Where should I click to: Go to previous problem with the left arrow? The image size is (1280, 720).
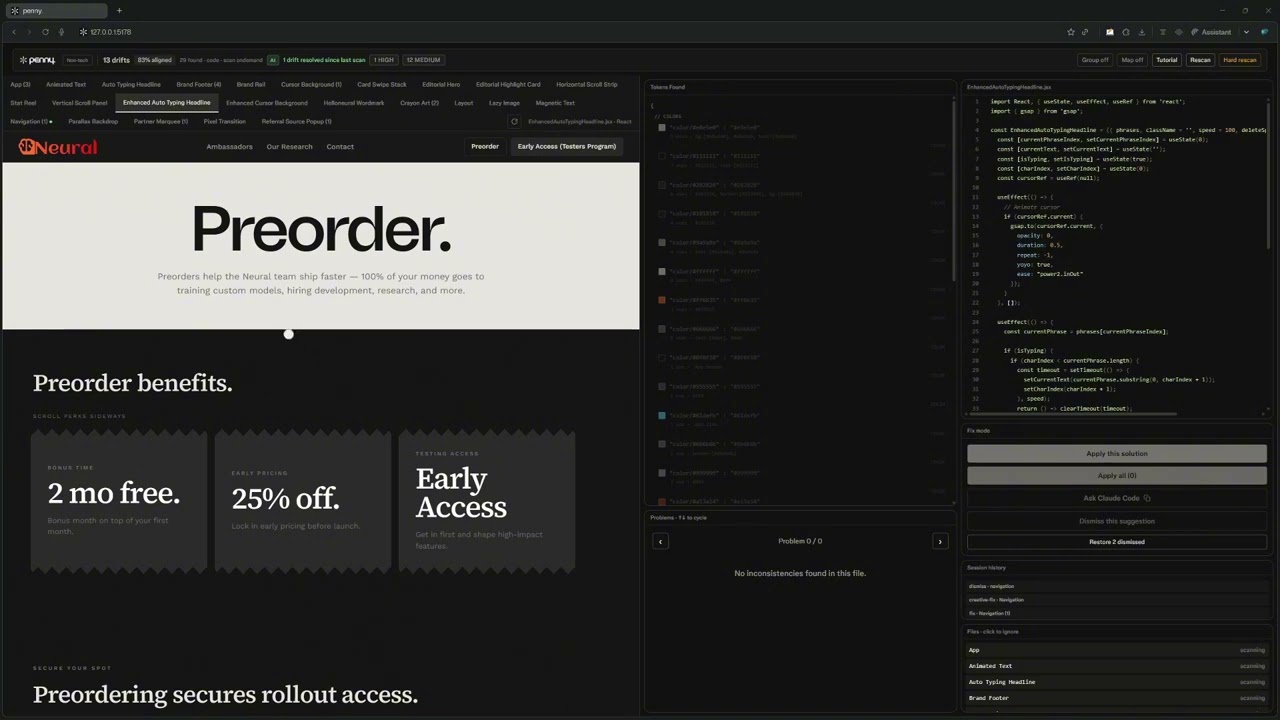pyautogui.click(x=660, y=541)
